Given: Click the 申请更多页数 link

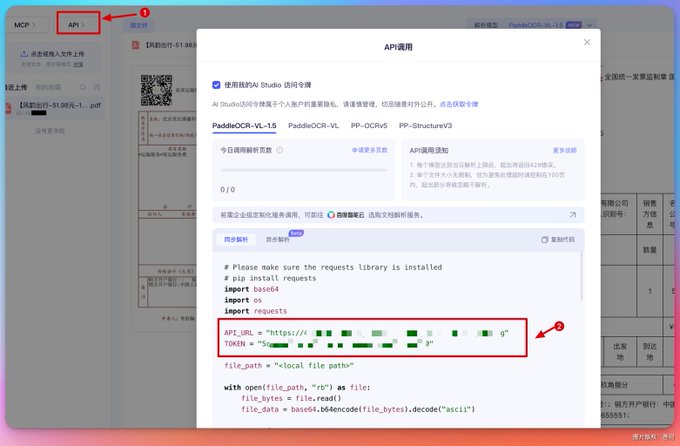Looking at the screenshot, I should (x=369, y=150).
